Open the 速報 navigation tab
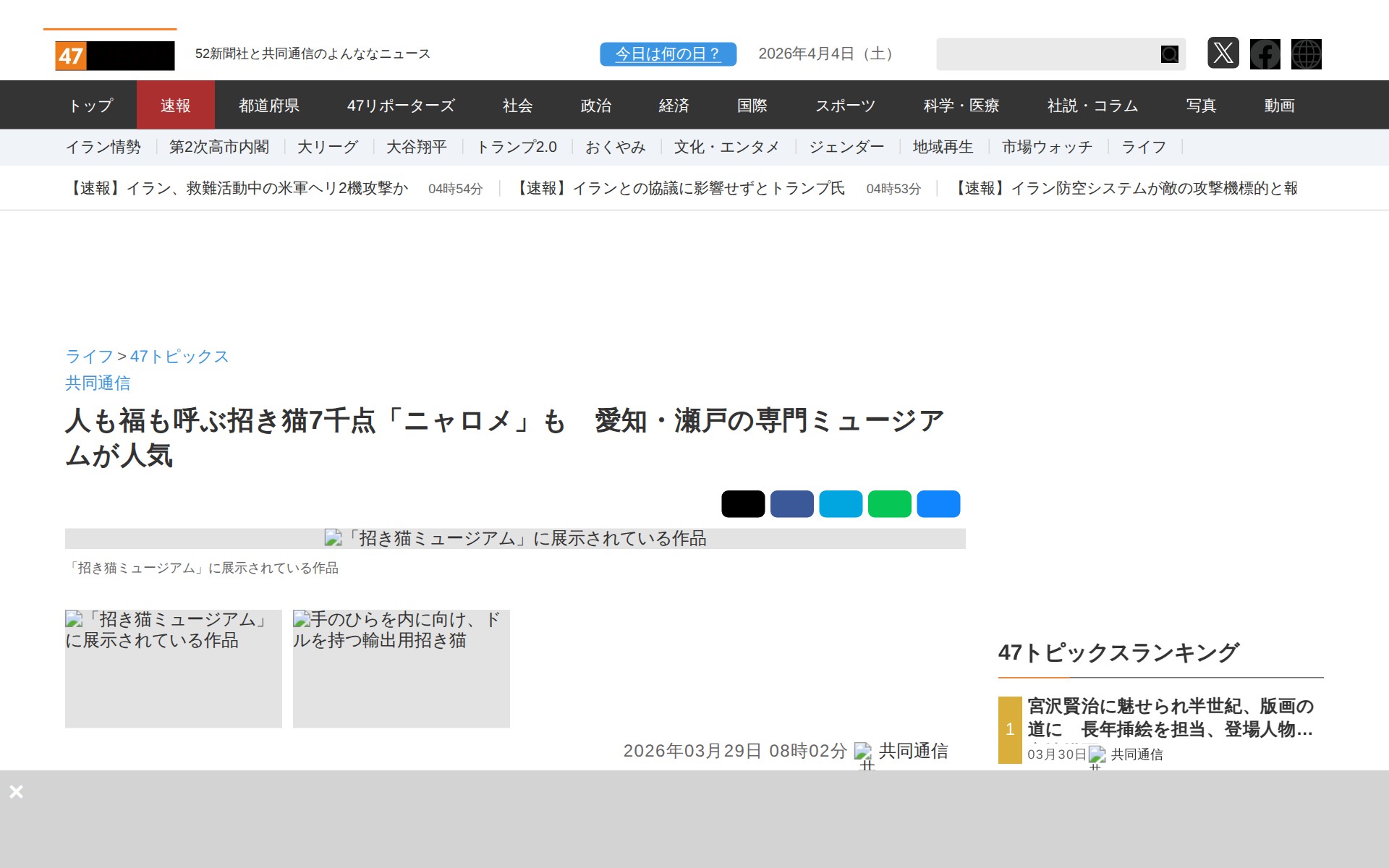Viewport: 1389px width, 868px height. point(175,106)
